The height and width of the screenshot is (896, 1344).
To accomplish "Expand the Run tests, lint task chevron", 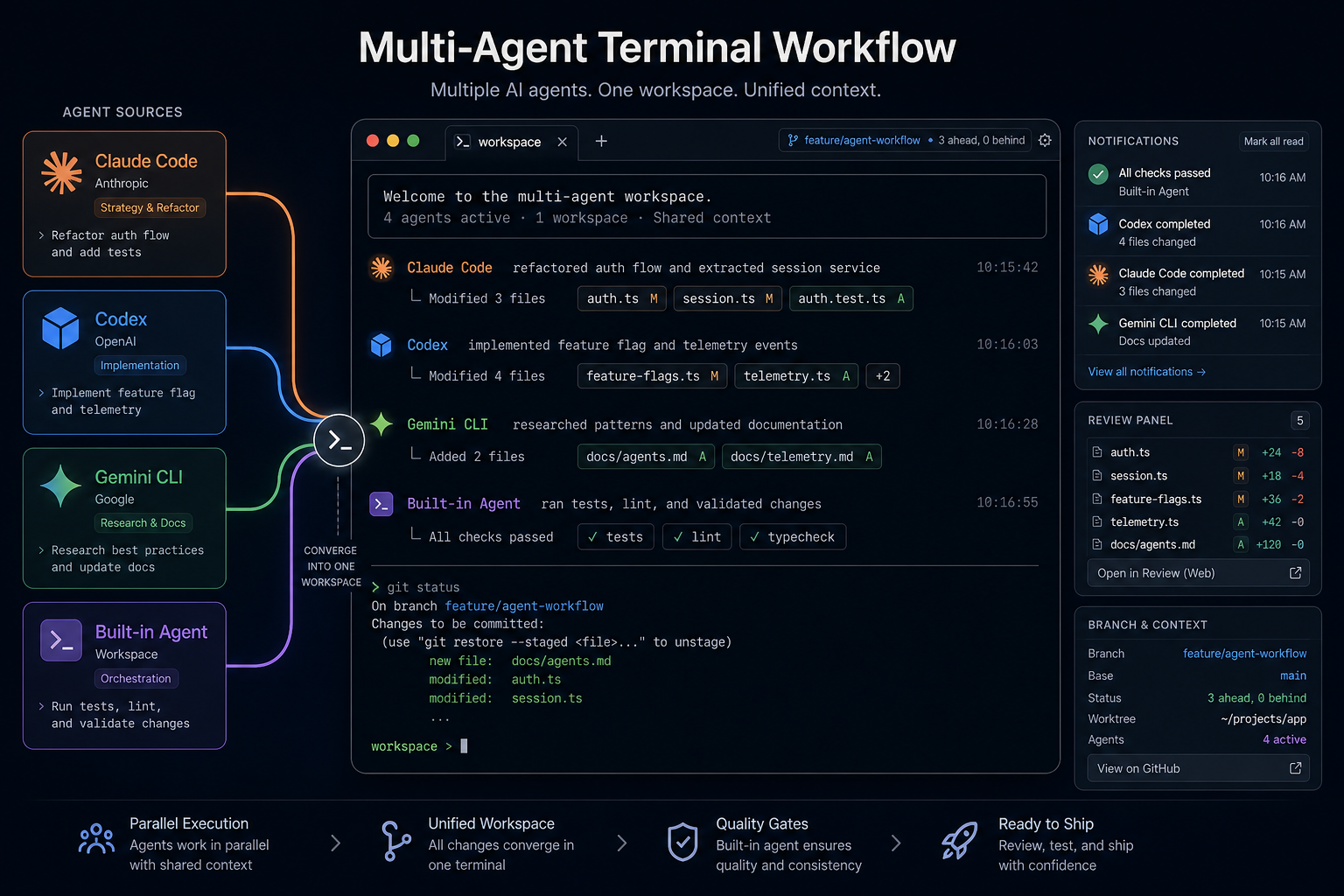I will (41, 706).
